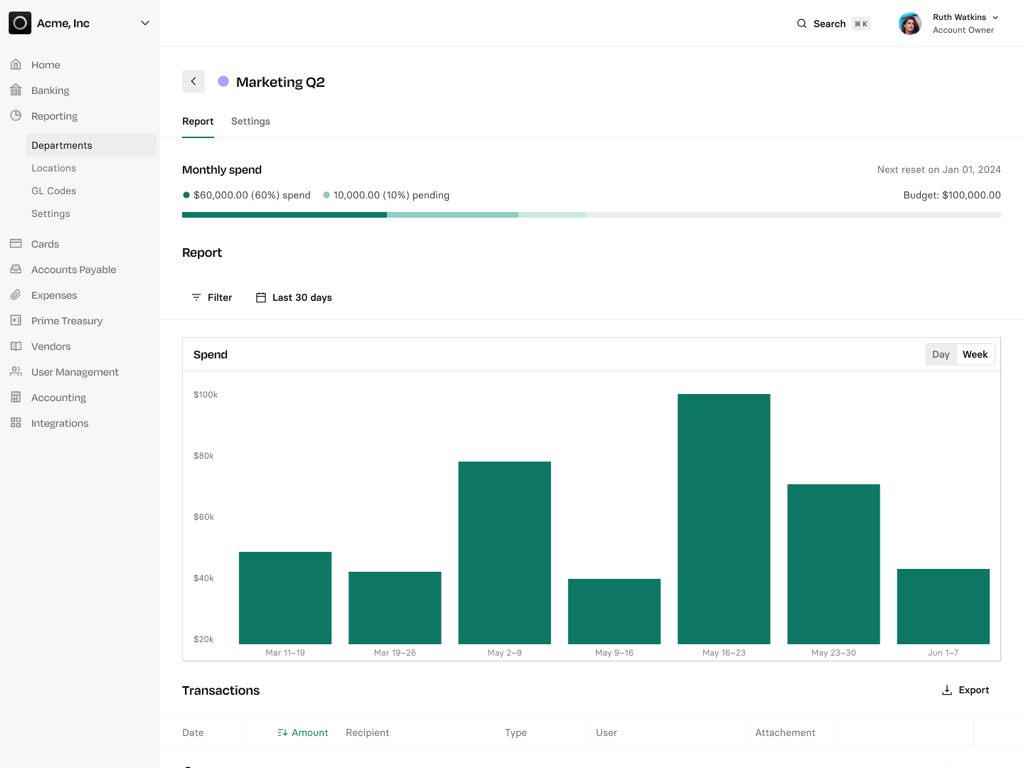Screen dimensions: 1024x768
Task: Click the May 2–9 bar in the chart
Action: click(504, 552)
